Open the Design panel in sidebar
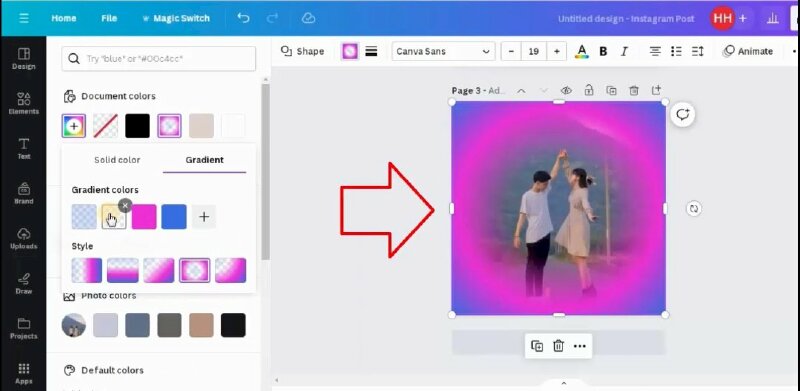The height and width of the screenshot is (391, 800). pos(23,59)
